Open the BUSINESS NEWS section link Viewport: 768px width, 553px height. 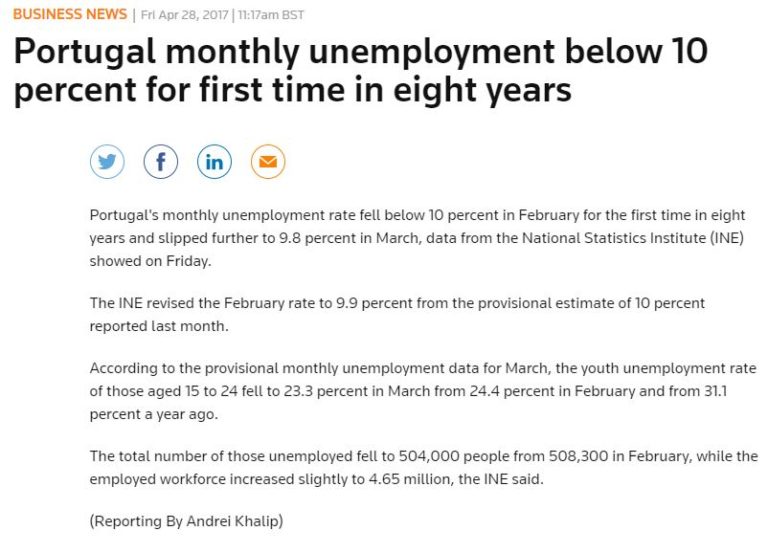pos(70,14)
